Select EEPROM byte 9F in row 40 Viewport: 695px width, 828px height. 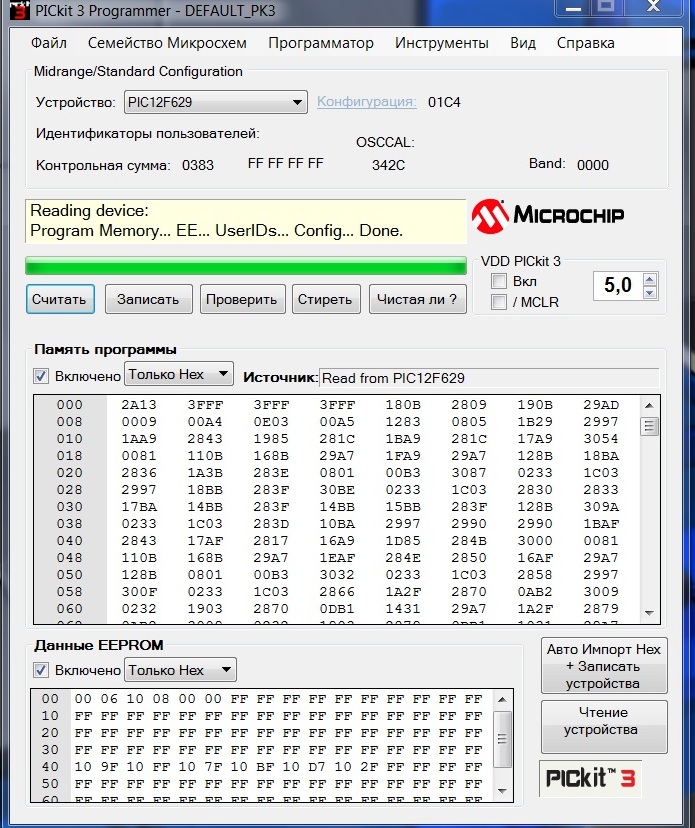point(109,767)
